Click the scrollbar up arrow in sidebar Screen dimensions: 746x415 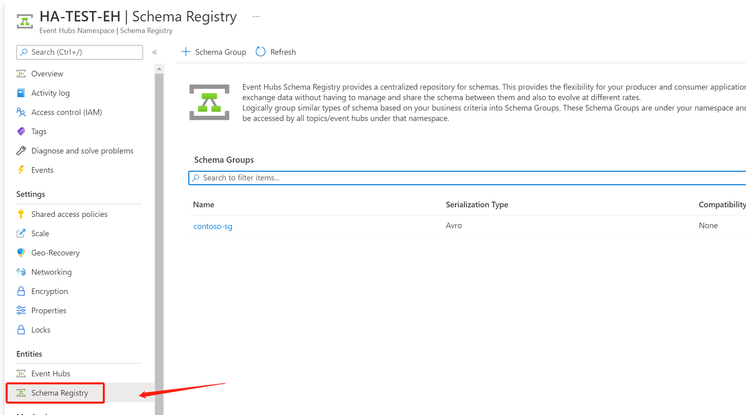click(159, 69)
